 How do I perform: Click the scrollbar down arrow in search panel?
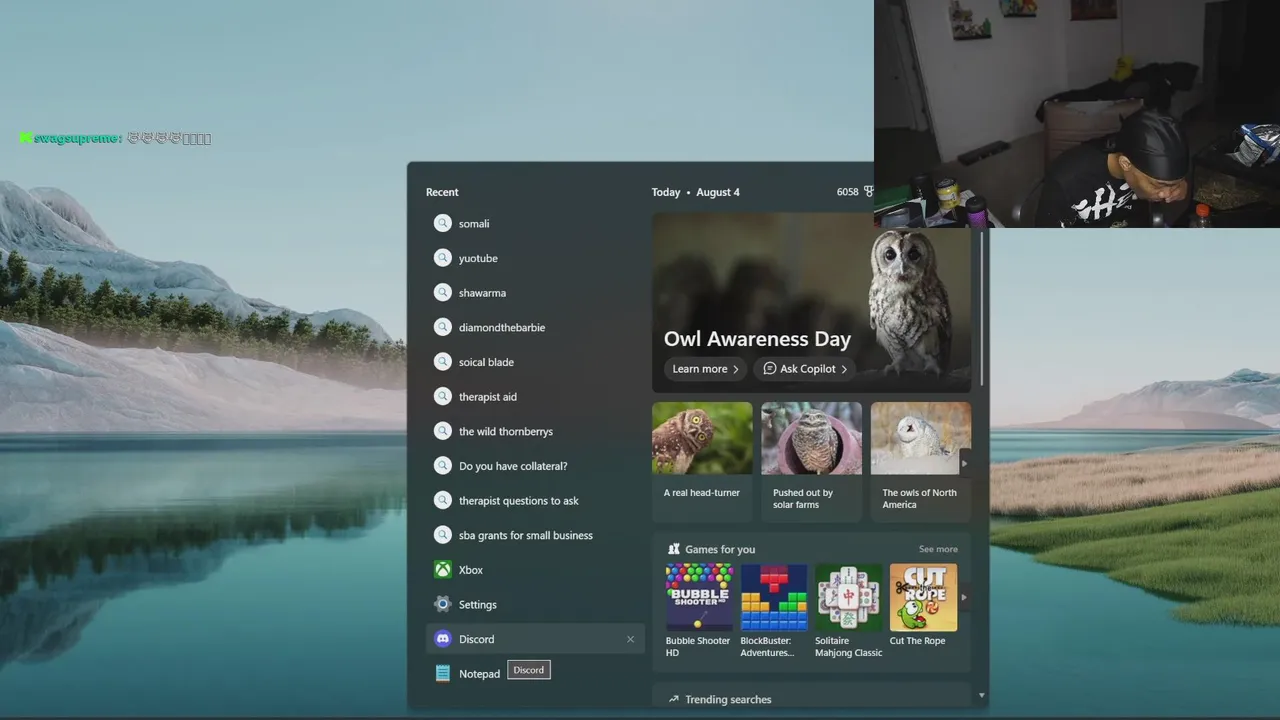tap(981, 695)
